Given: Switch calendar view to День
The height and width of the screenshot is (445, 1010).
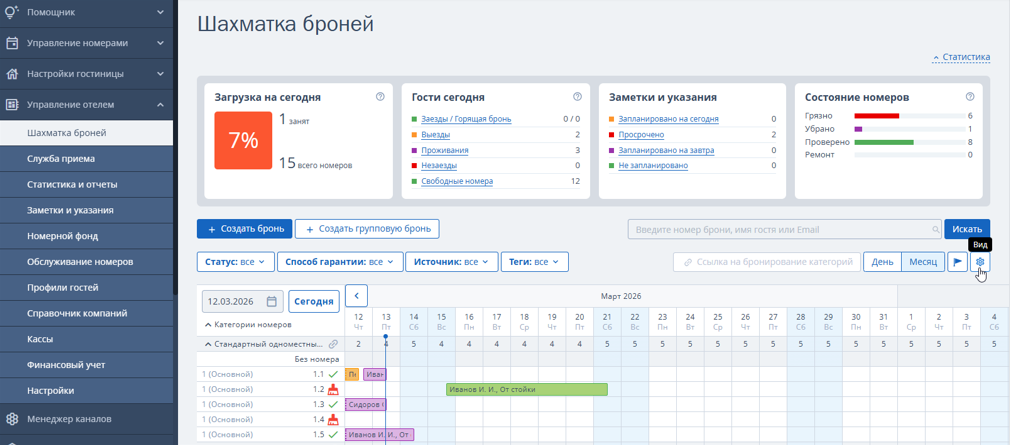Looking at the screenshot, I should (882, 262).
